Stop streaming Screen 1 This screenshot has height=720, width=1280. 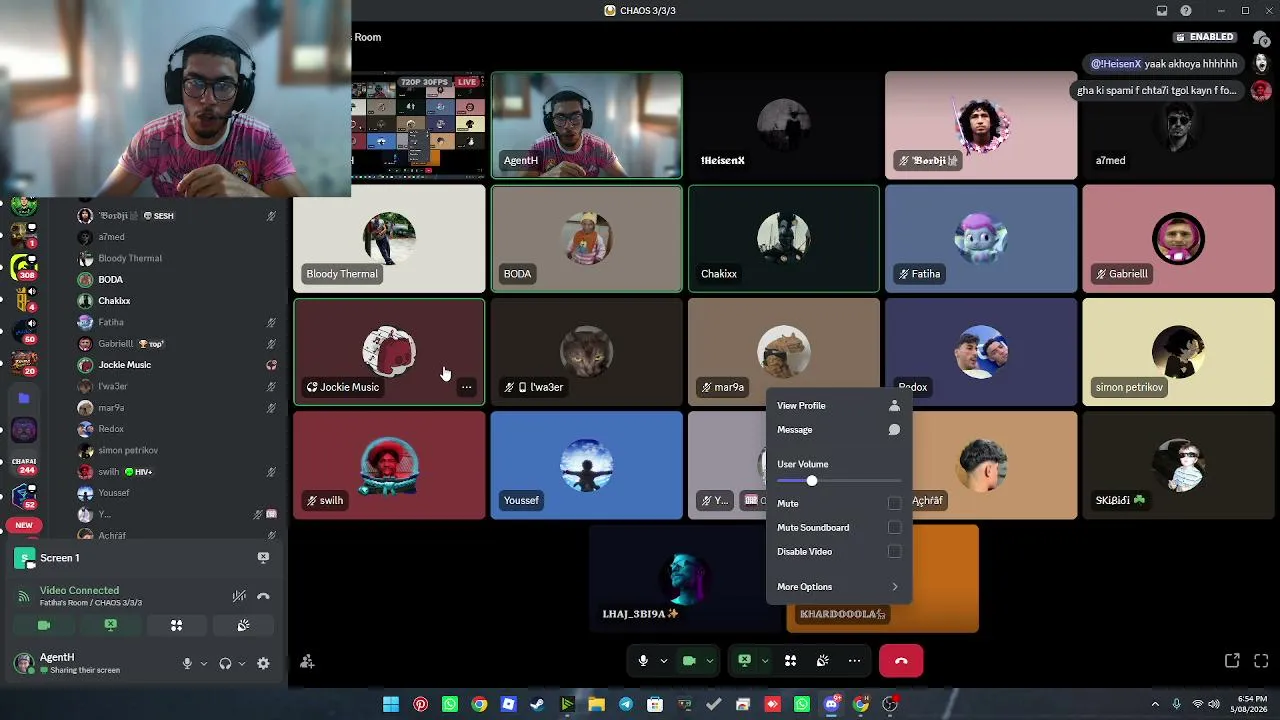tap(263, 557)
